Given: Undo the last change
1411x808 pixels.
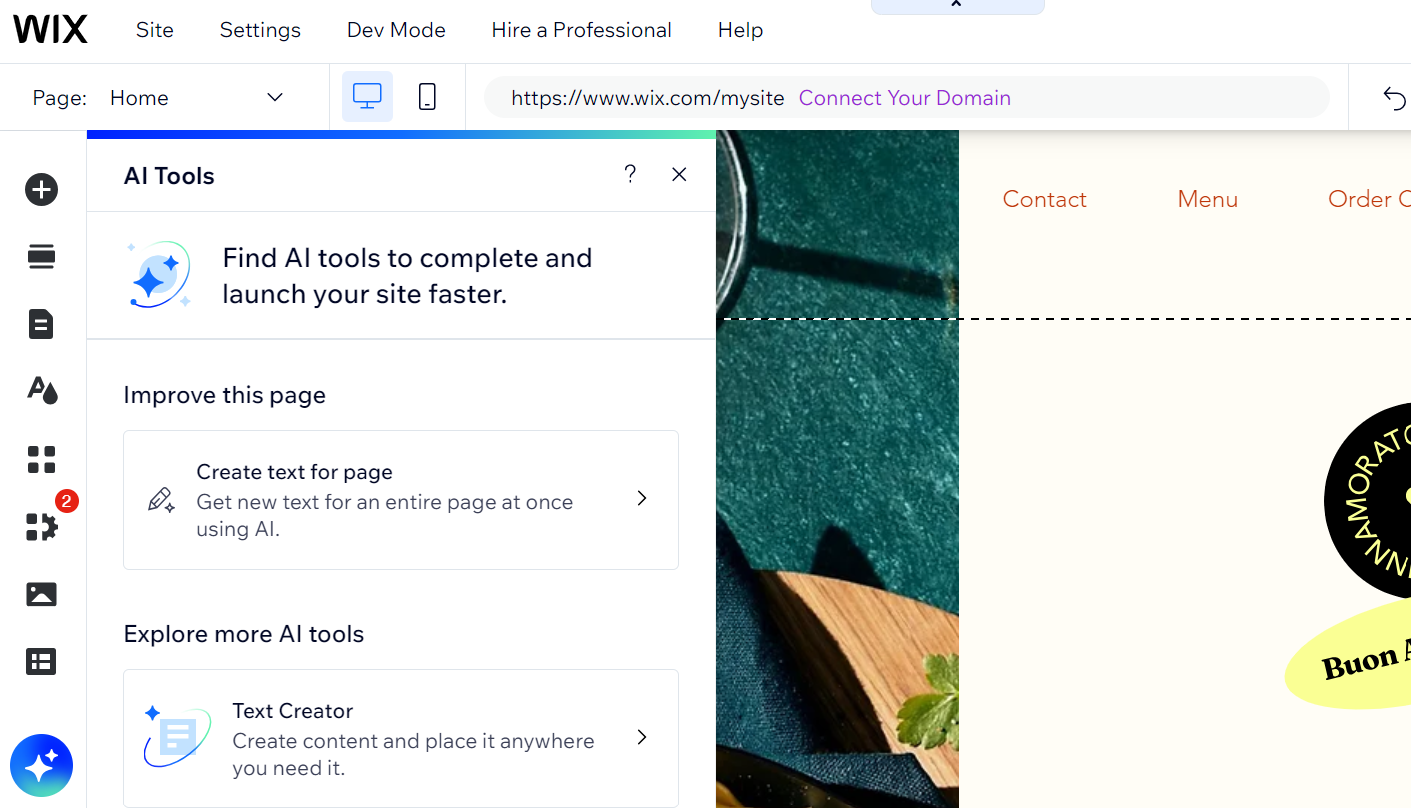Looking at the screenshot, I should pyautogui.click(x=1396, y=97).
